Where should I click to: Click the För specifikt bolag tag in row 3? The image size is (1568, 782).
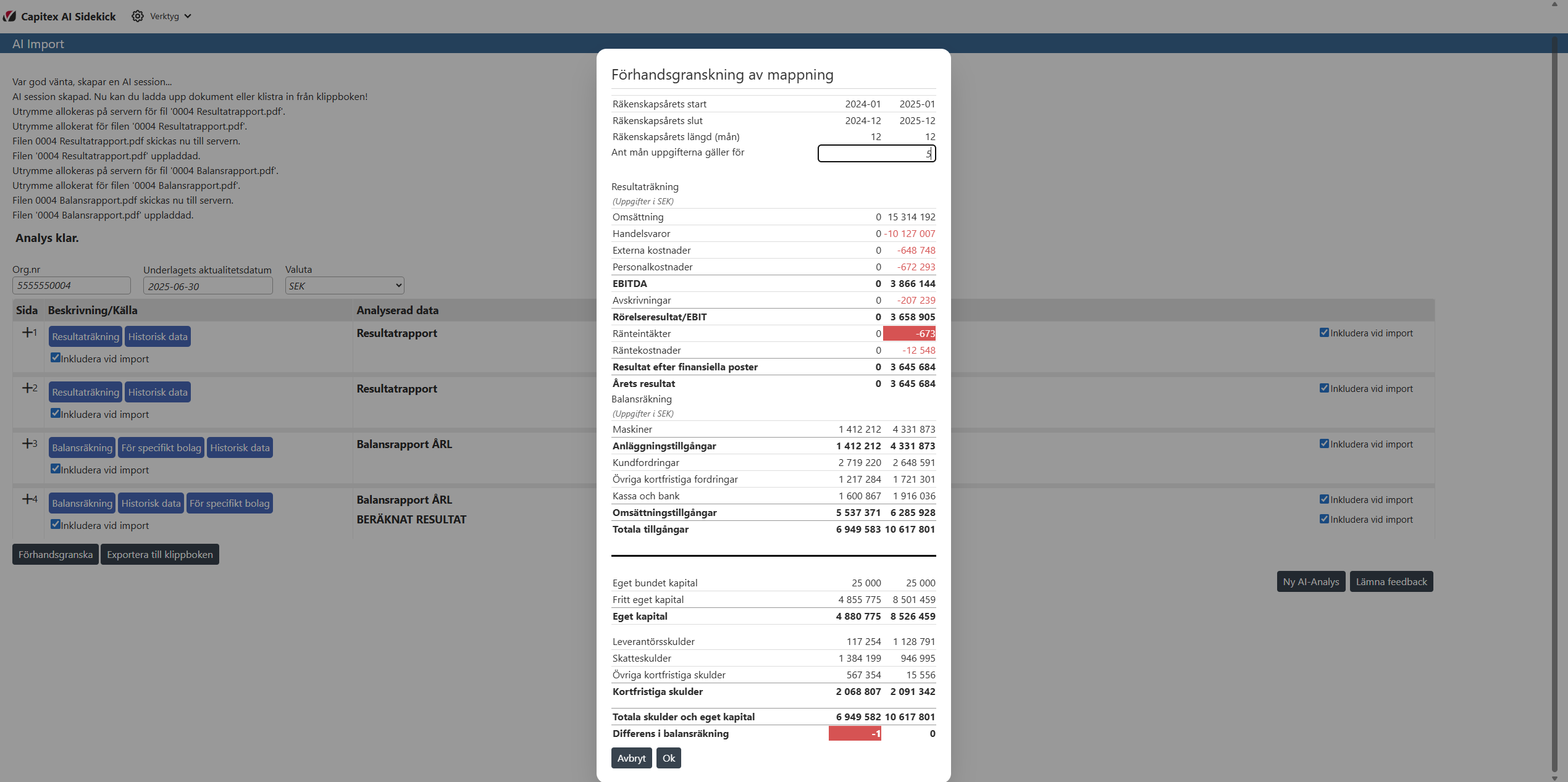pyautogui.click(x=161, y=447)
